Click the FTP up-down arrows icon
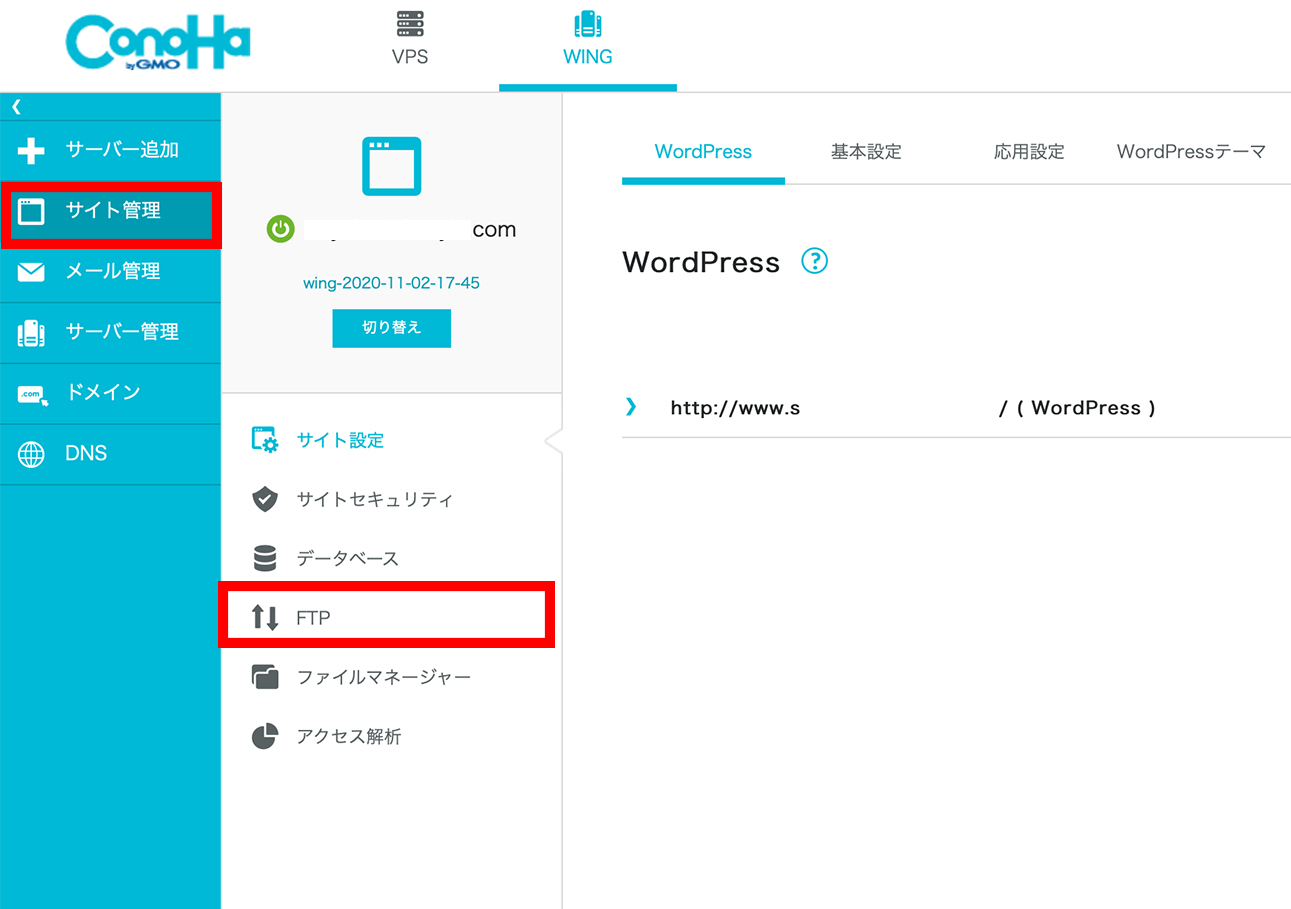Screen dimensions: 1291x909 tap(265, 617)
